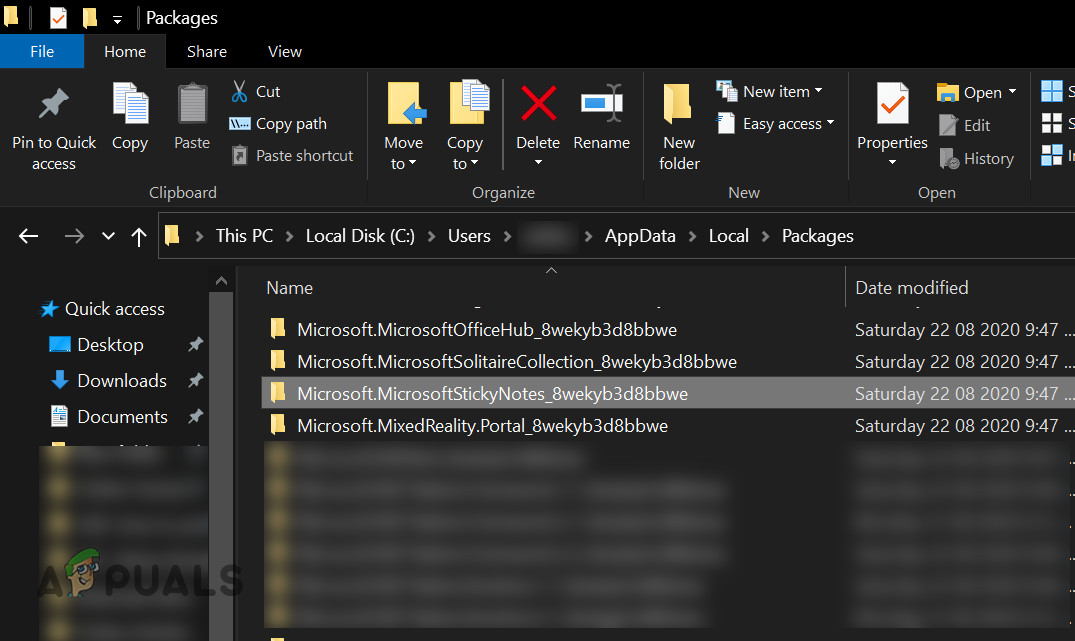Click the Edit icon in Open group

pos(948,125)
